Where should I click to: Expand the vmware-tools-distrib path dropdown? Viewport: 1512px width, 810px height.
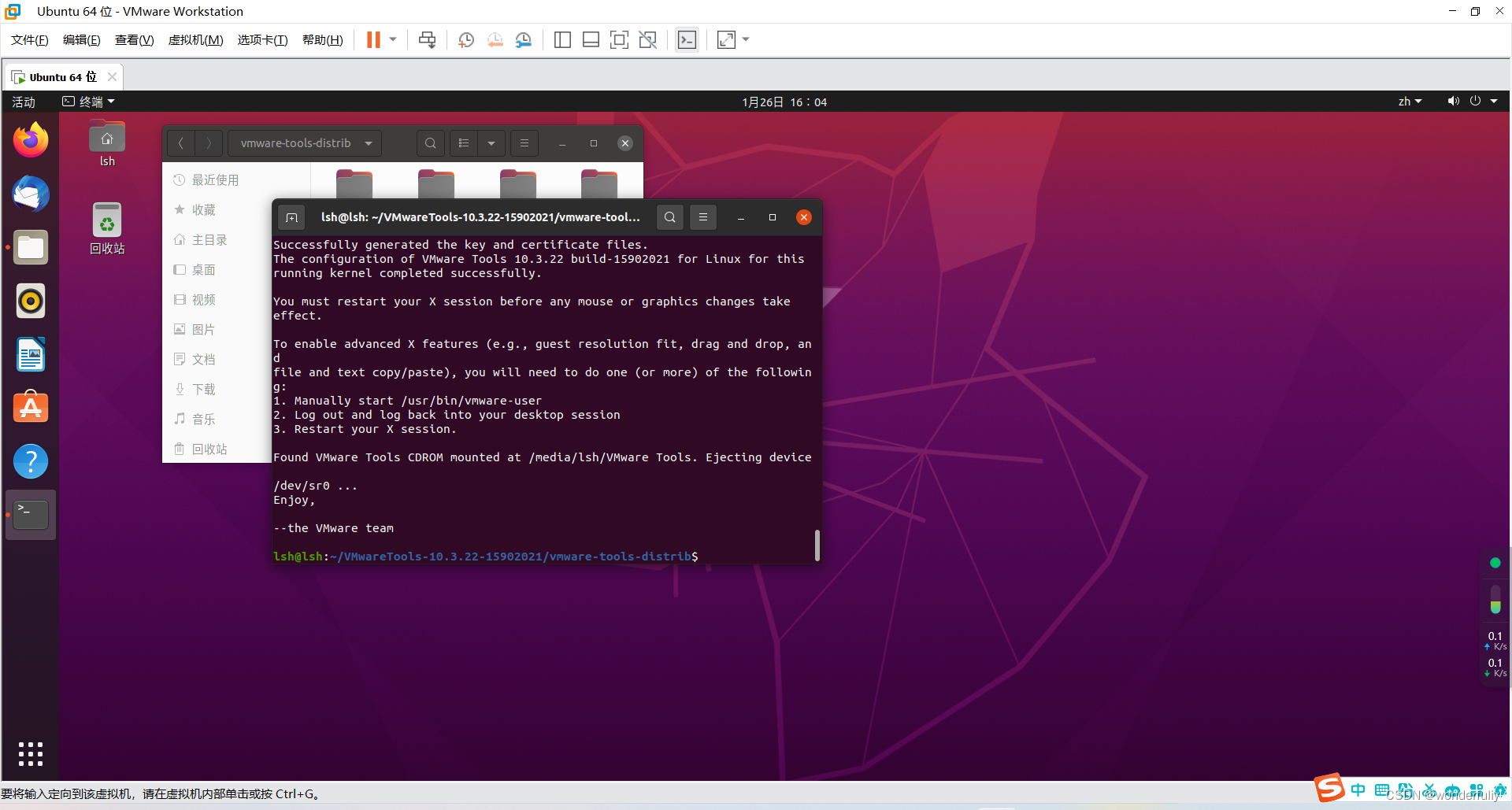tap(368, 142)
